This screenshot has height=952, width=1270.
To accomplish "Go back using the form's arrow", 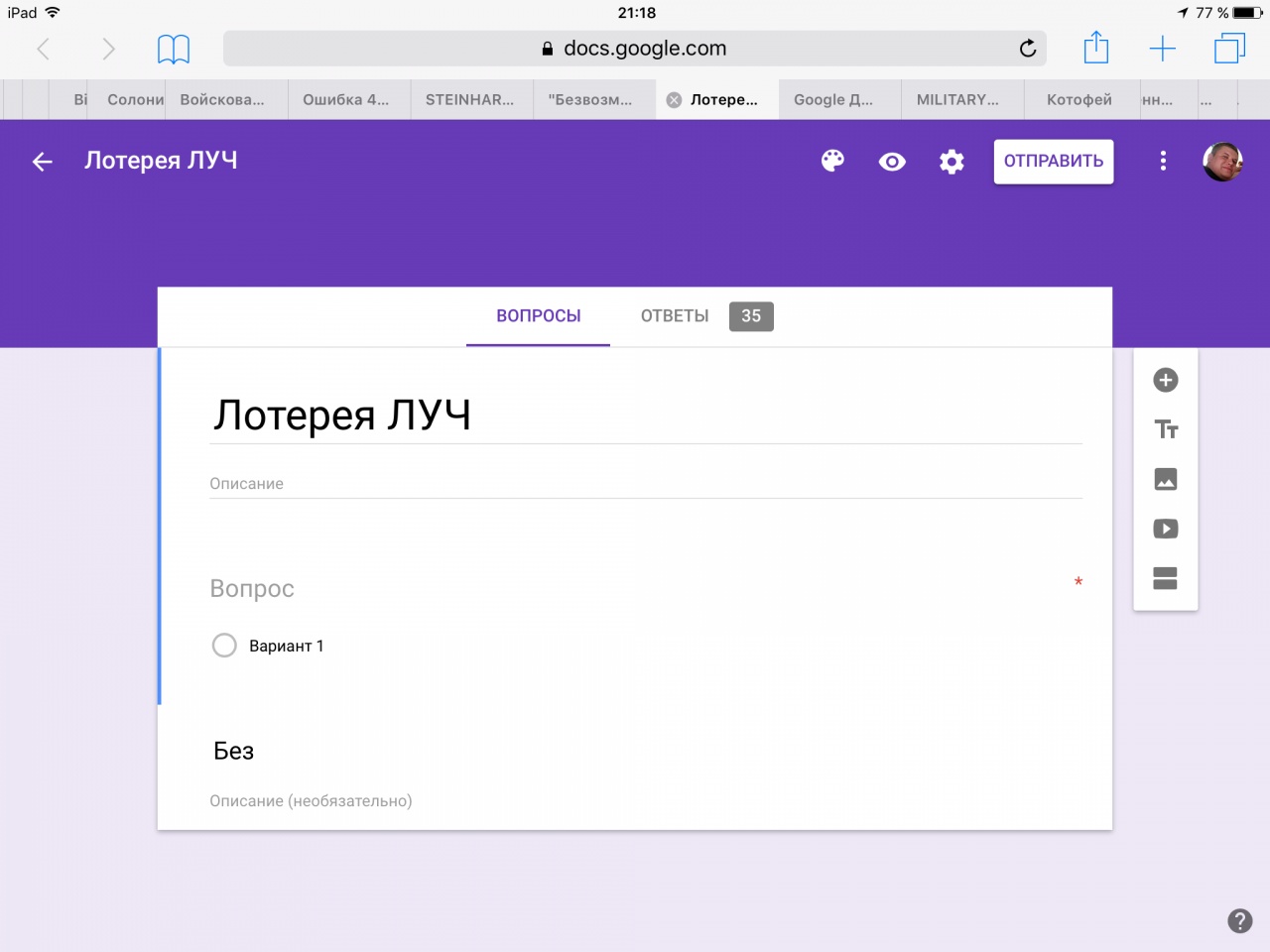I will coord(42,162).
